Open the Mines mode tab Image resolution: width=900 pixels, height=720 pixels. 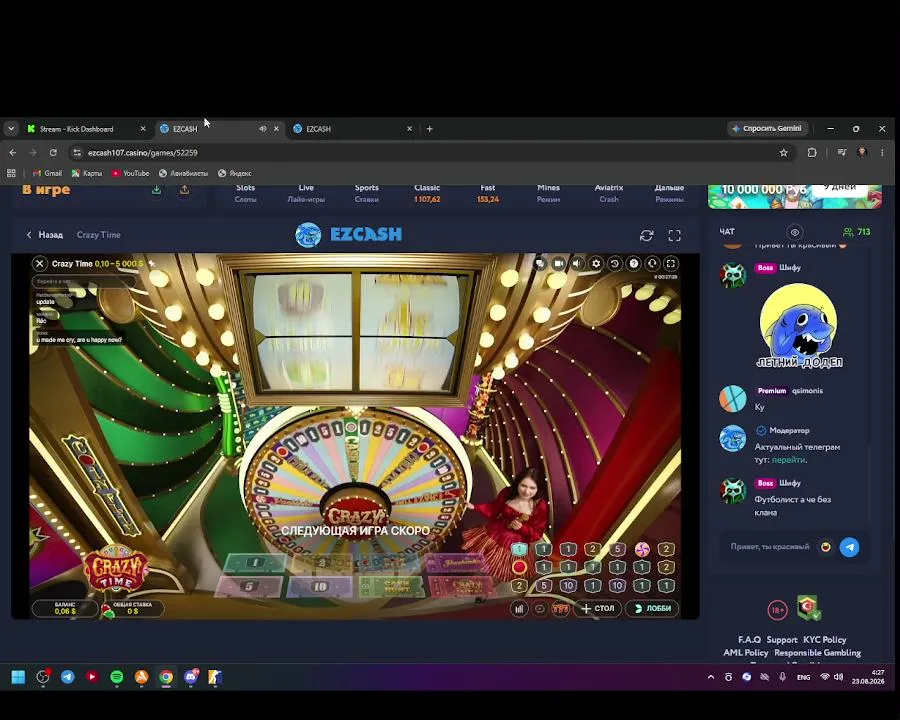[x=548, y=193]
